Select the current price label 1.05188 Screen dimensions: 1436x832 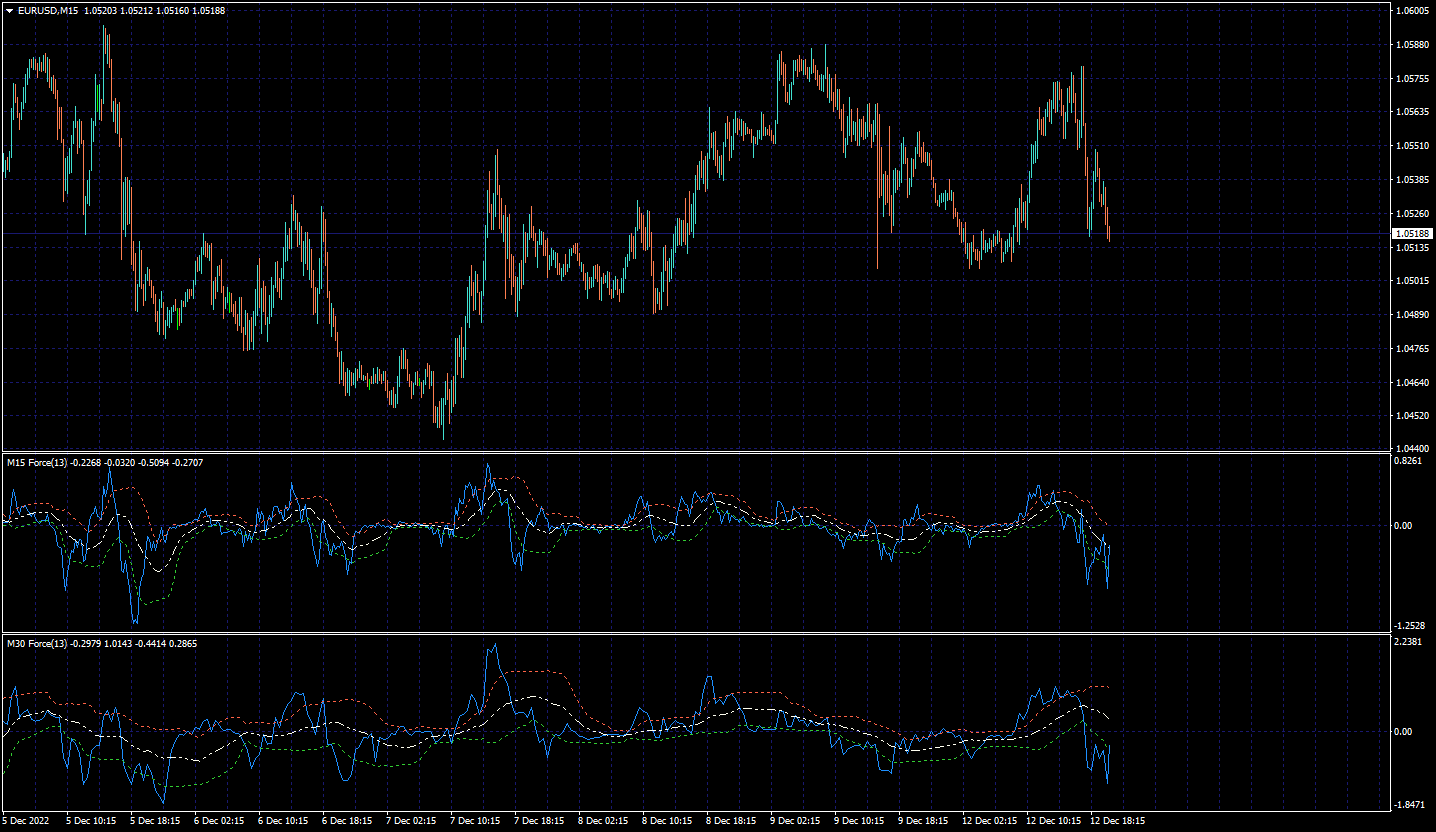click(x=1413, y=233)
